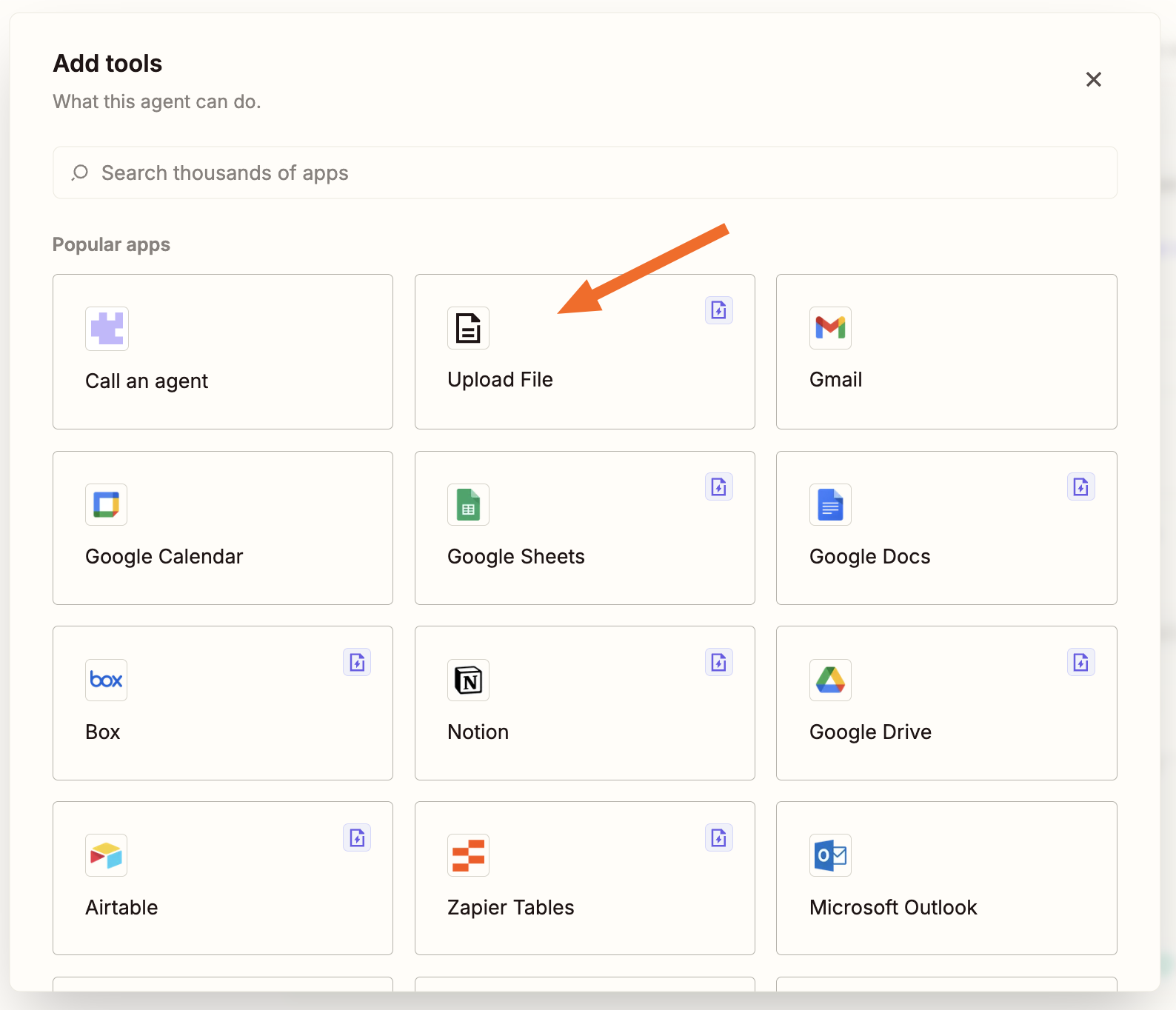
Task: Click the Gmail envelope icon
Action: 830,328
